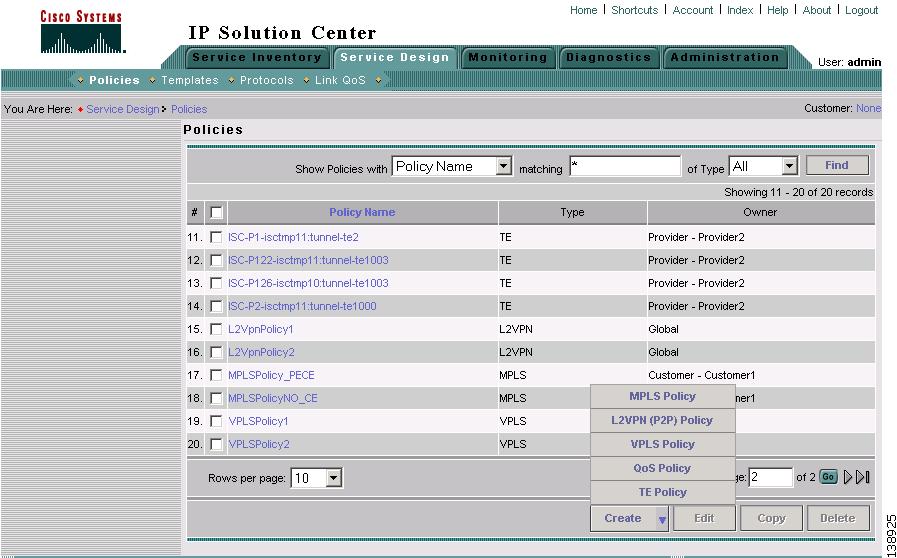The height and width of the screenshot is (558, 897).
Task: Check the box for L2VpnPolicy1
Action: (x=216, y=329)
